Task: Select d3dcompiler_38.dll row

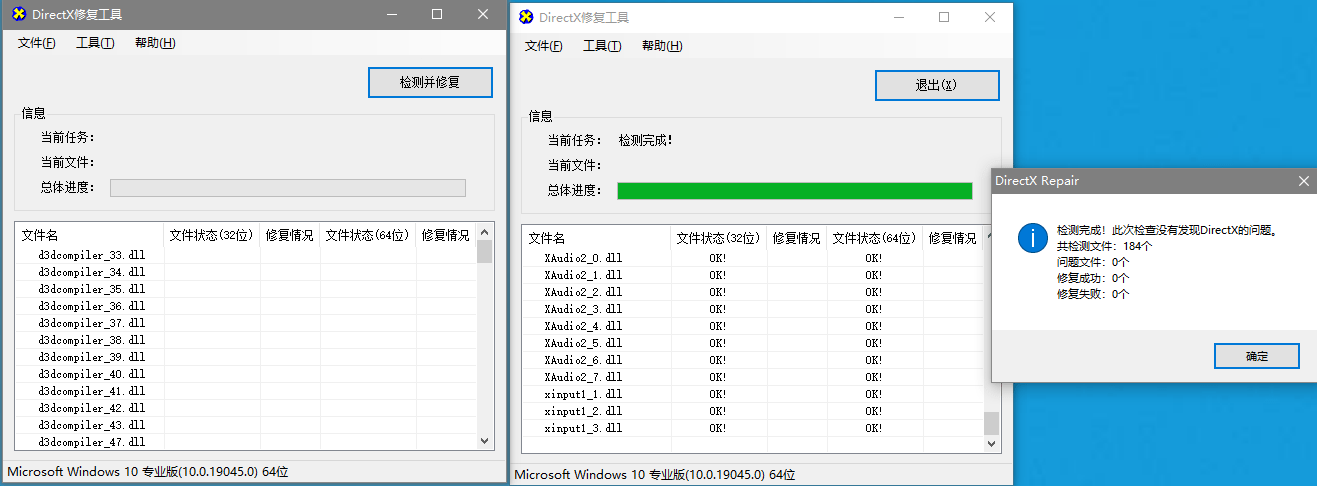Action: click(x=246, y=340)
